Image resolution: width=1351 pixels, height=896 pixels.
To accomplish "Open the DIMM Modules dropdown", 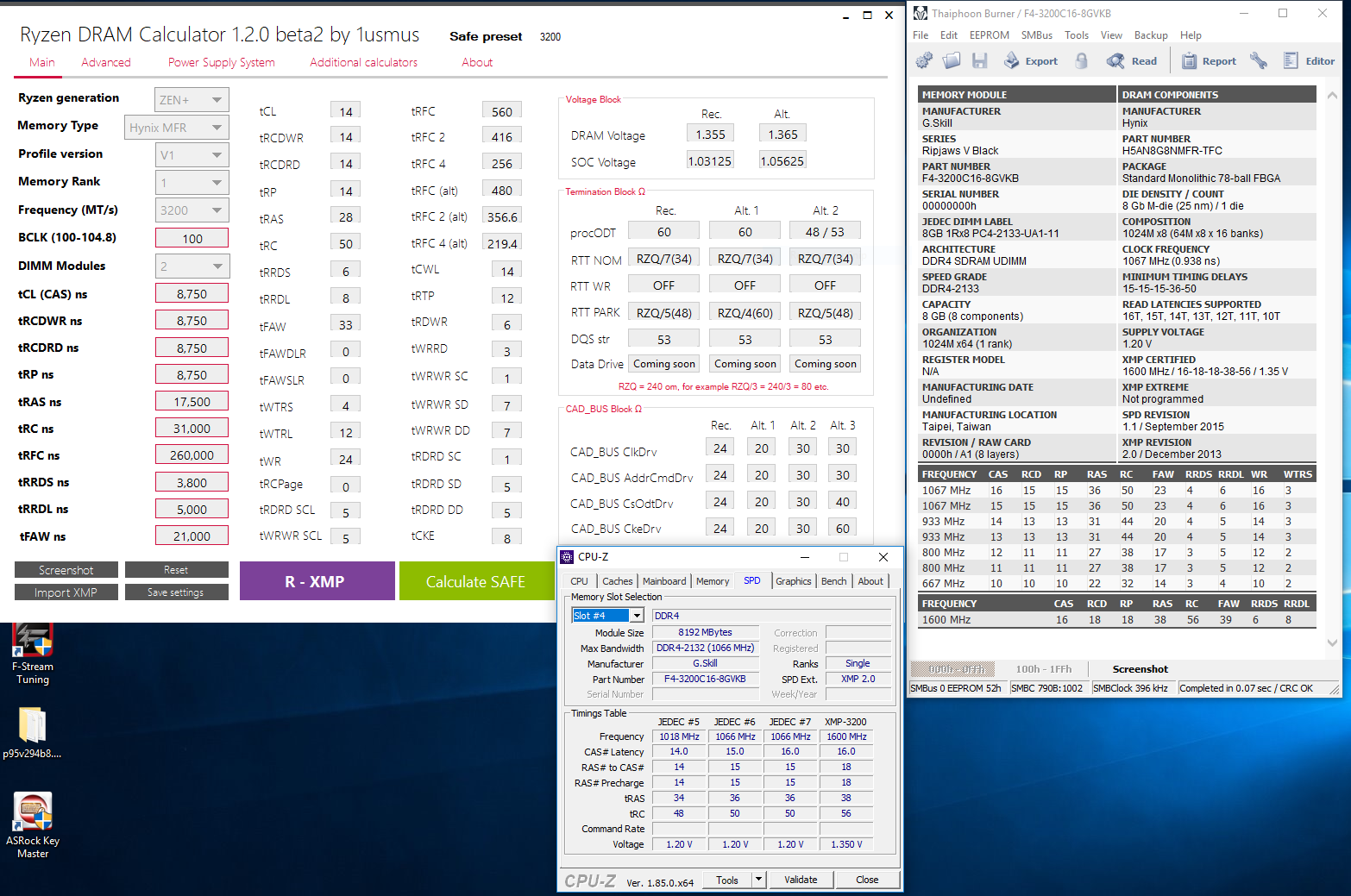I will point(192,266).
